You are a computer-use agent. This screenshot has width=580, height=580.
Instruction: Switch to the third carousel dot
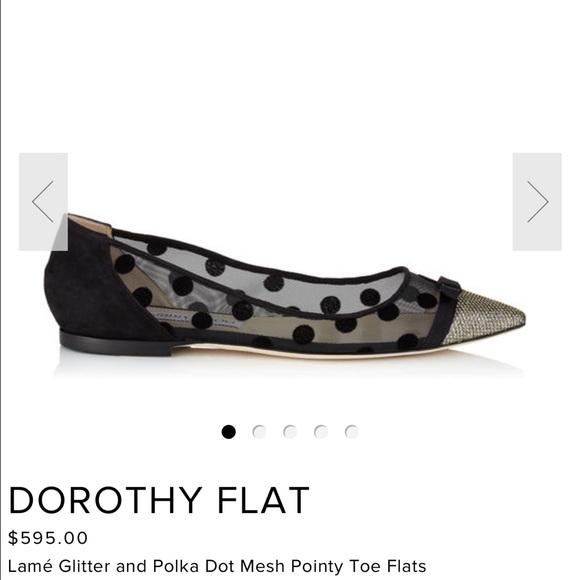tap(290, 432)
